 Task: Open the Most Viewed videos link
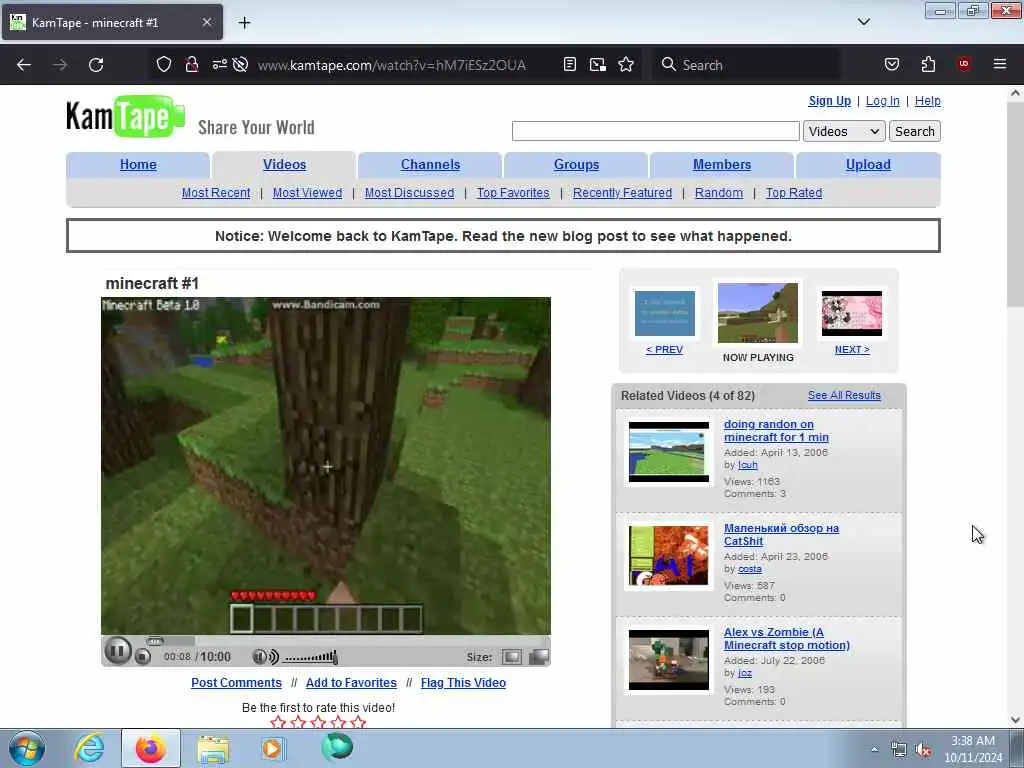click(x=308, y=193)
